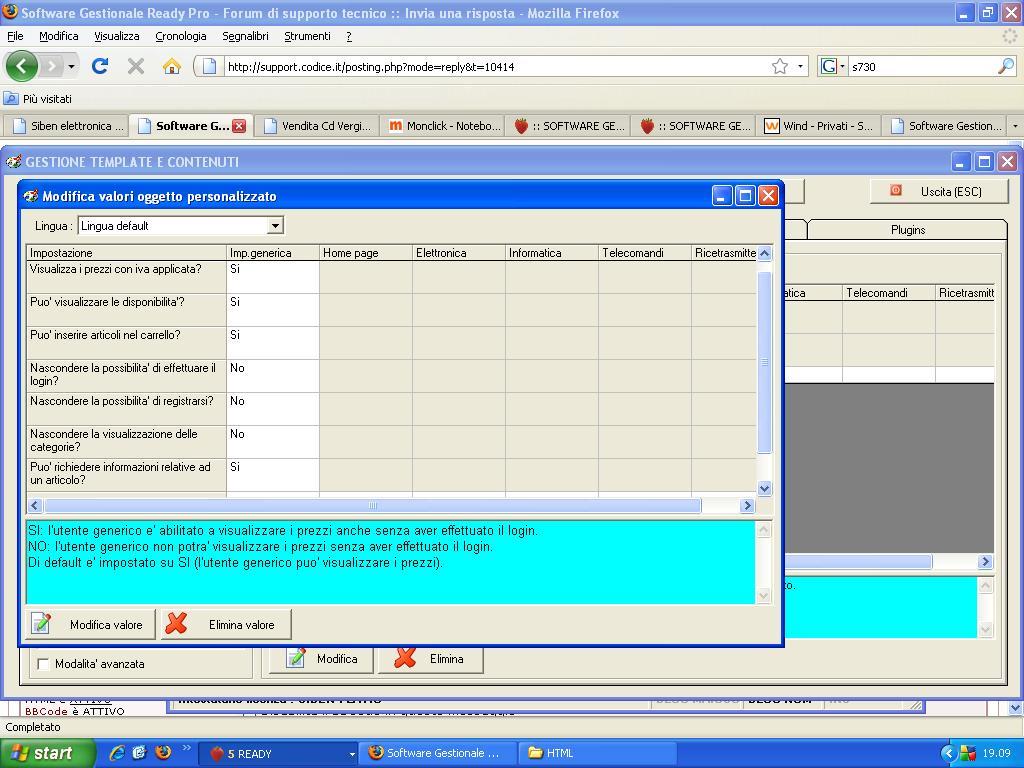Search with the magnifier icon
This screenshot has width=1024, height=768.
[x=1006, y=66]
